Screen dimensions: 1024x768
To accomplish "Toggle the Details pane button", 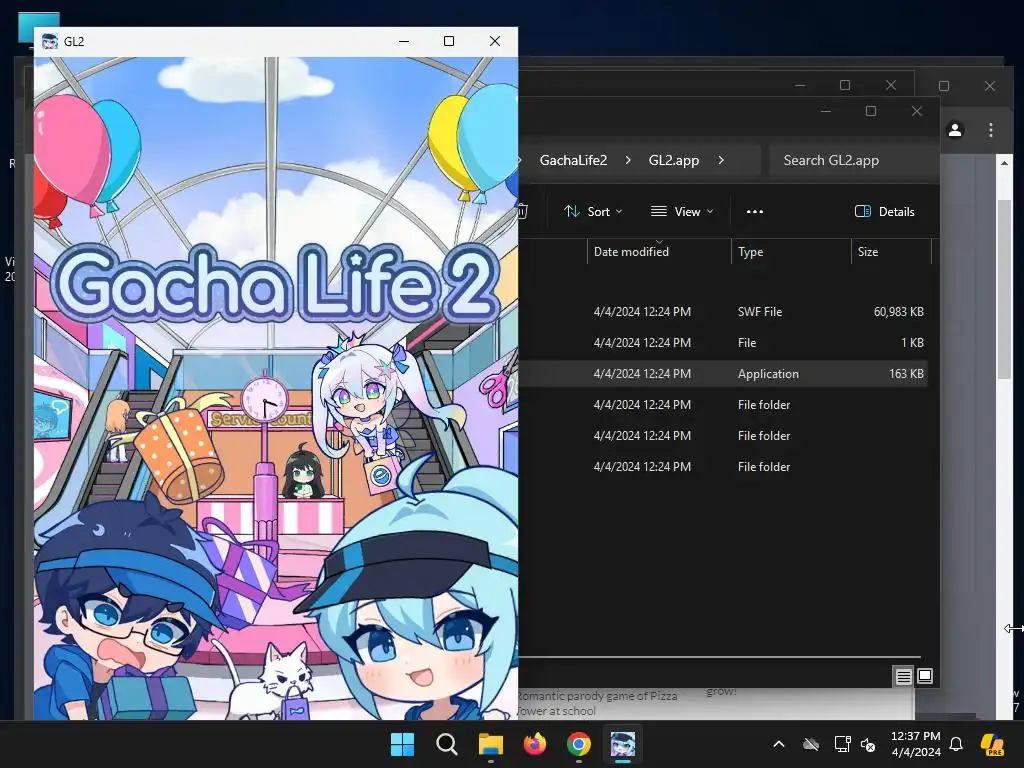I will [885, 212].
